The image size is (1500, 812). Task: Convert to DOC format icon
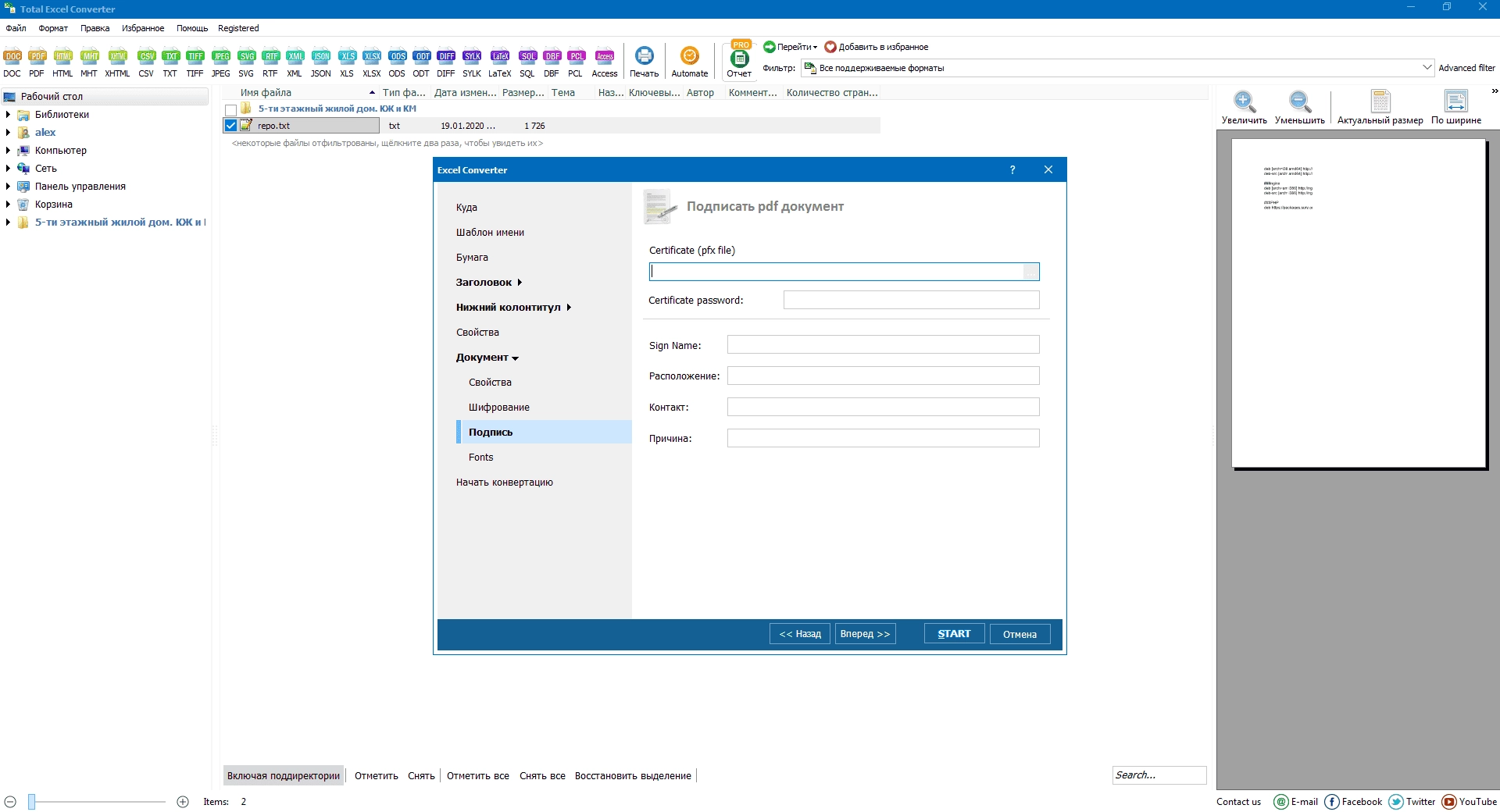(12, 62)
